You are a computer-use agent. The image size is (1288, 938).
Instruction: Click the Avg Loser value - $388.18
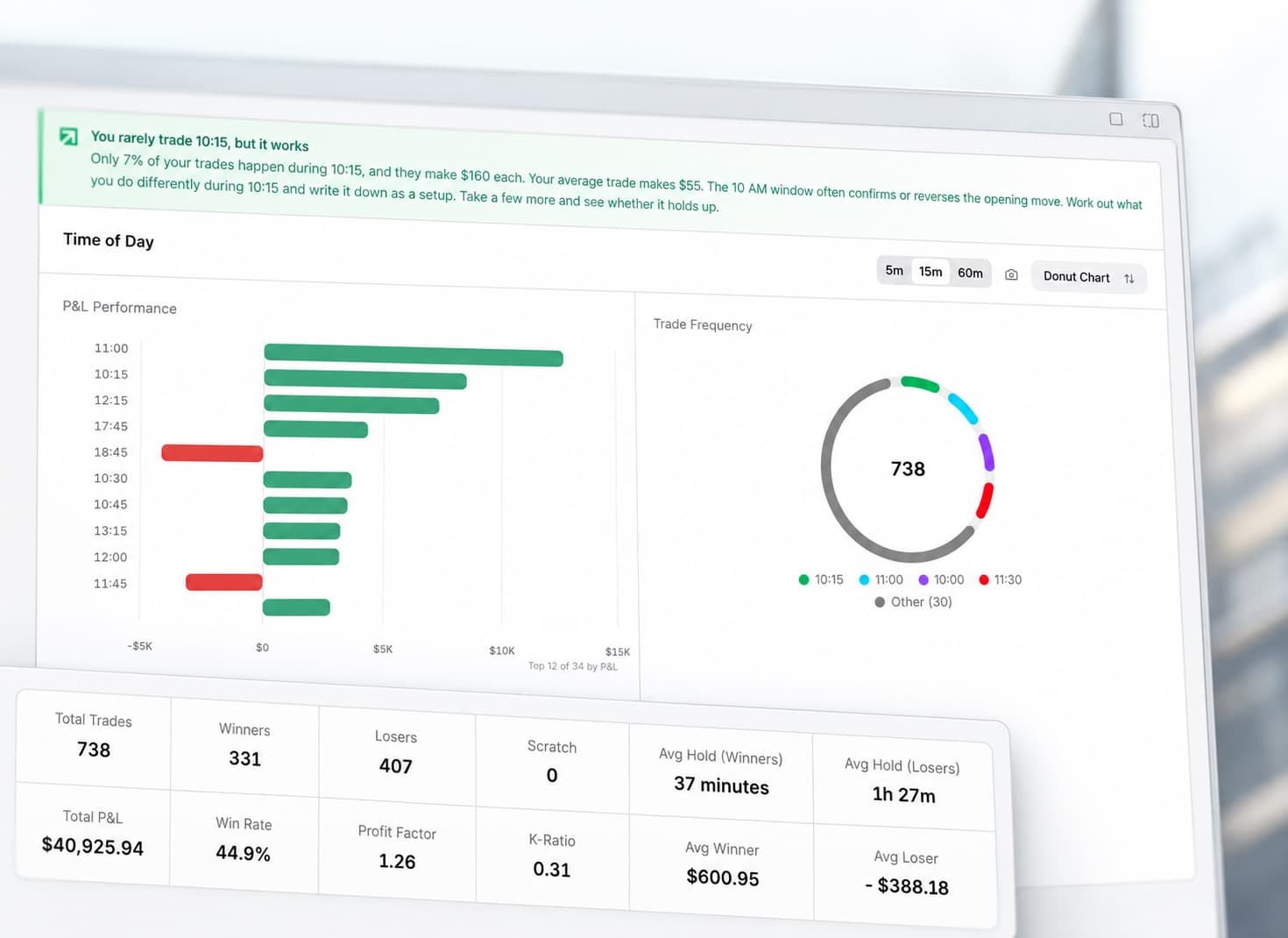coord(907,886)
